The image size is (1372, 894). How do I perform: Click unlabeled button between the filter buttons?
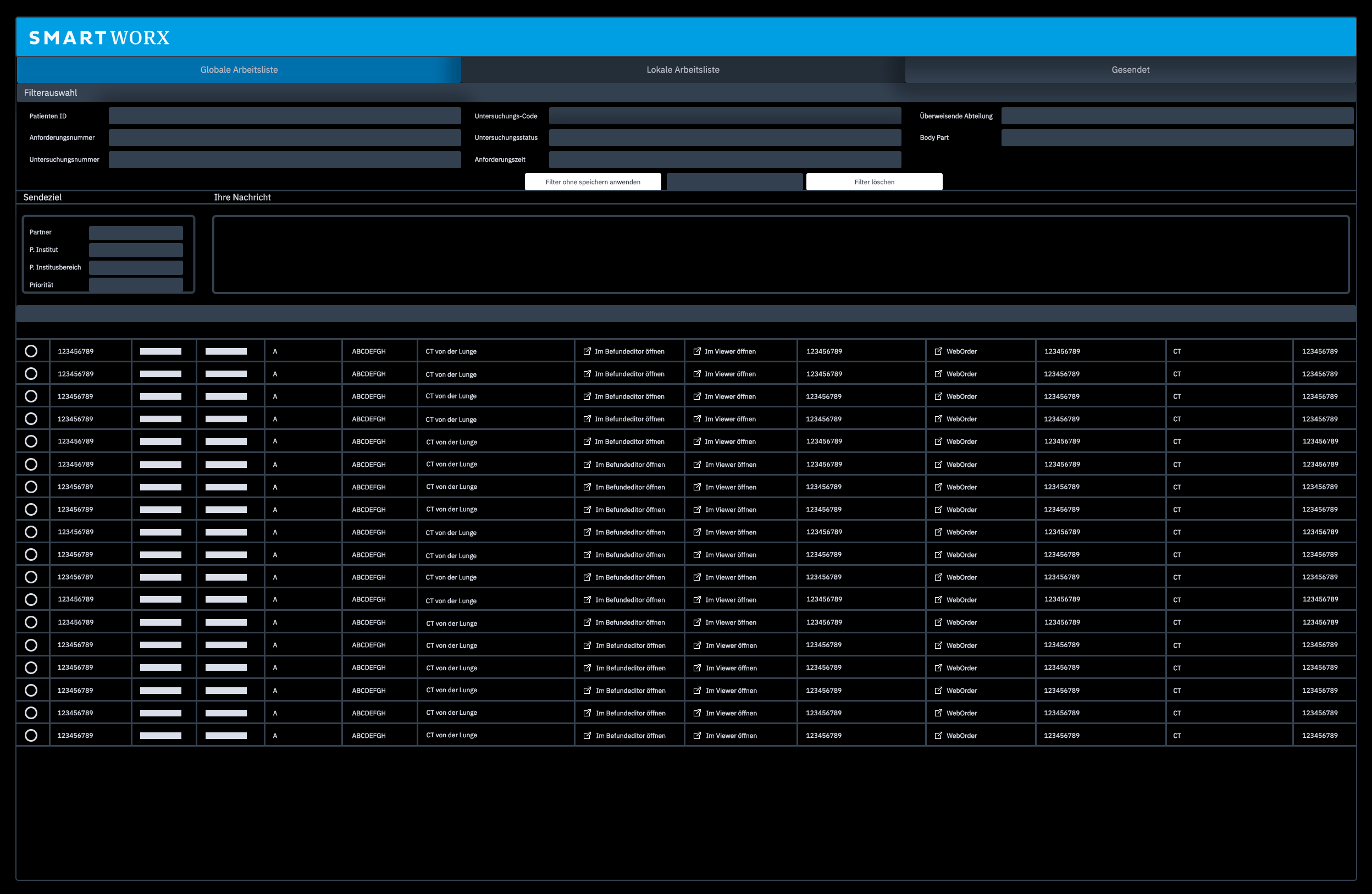pos(734,181)
